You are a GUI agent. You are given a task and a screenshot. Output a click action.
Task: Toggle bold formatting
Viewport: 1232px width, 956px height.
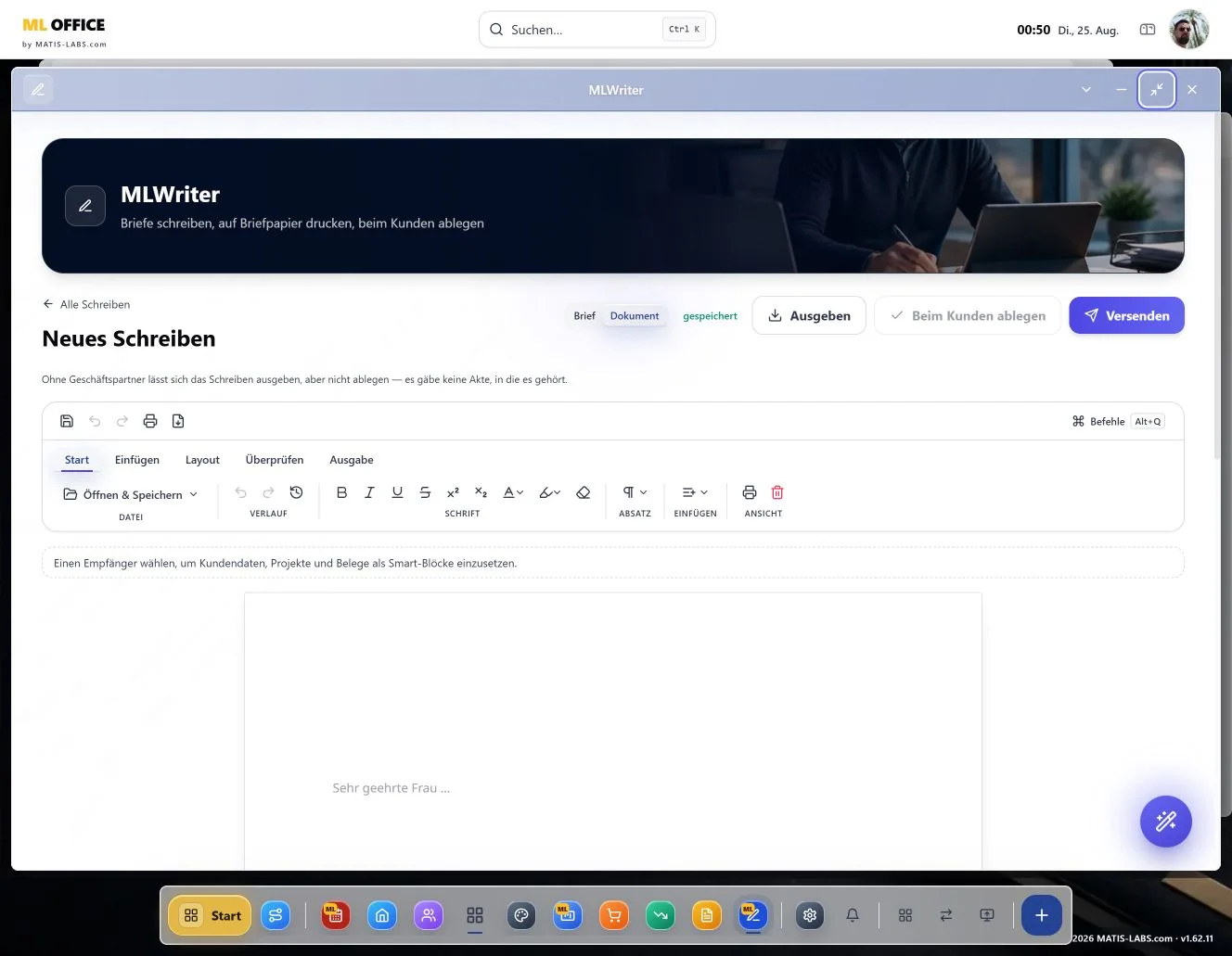click(341, 492)
